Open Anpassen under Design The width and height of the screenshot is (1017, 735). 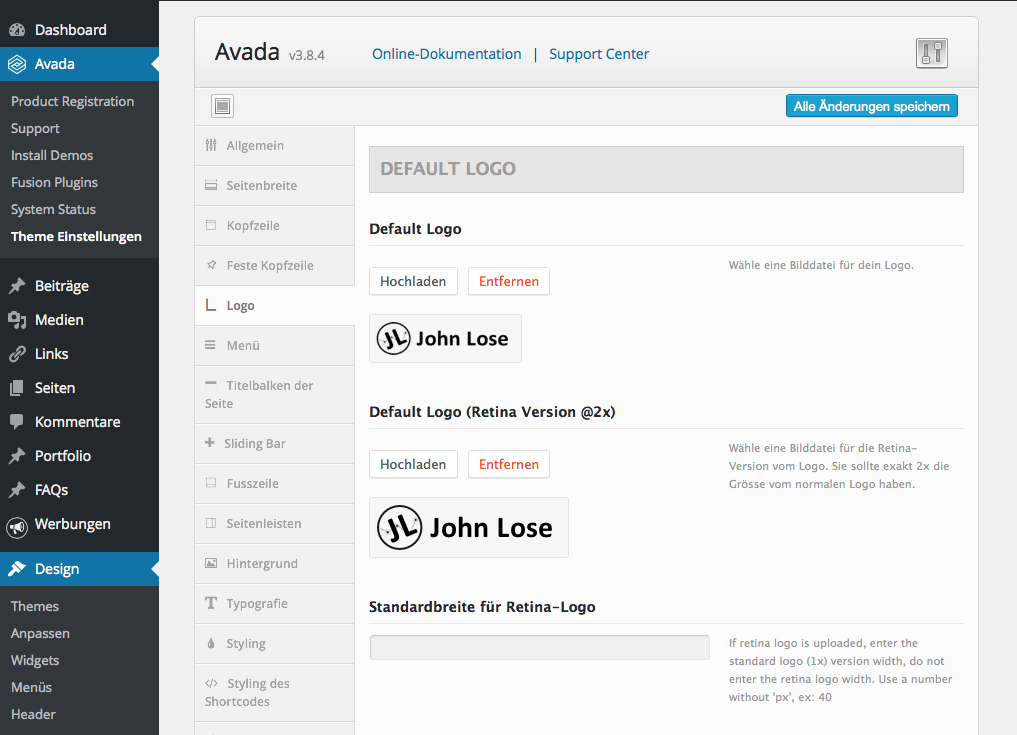[40, 634]
